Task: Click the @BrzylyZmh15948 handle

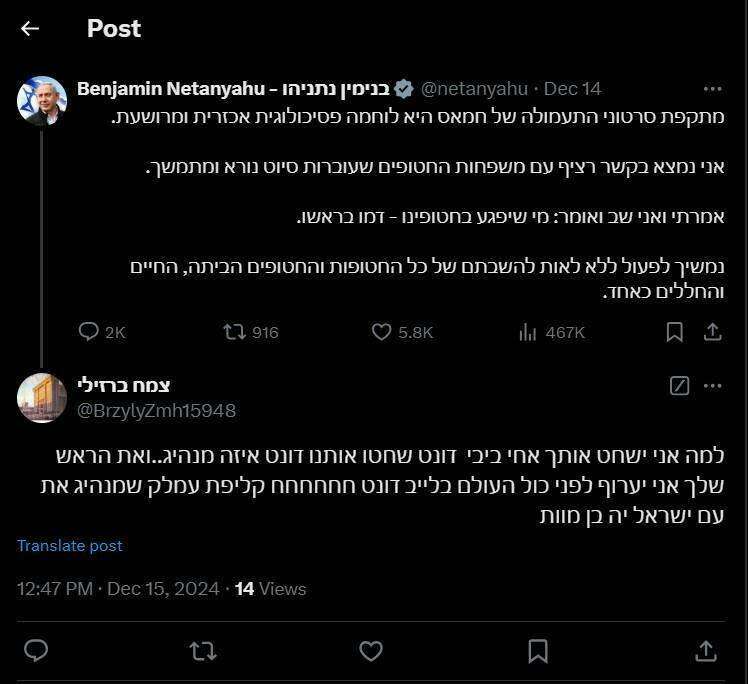Action: (157, 410)
